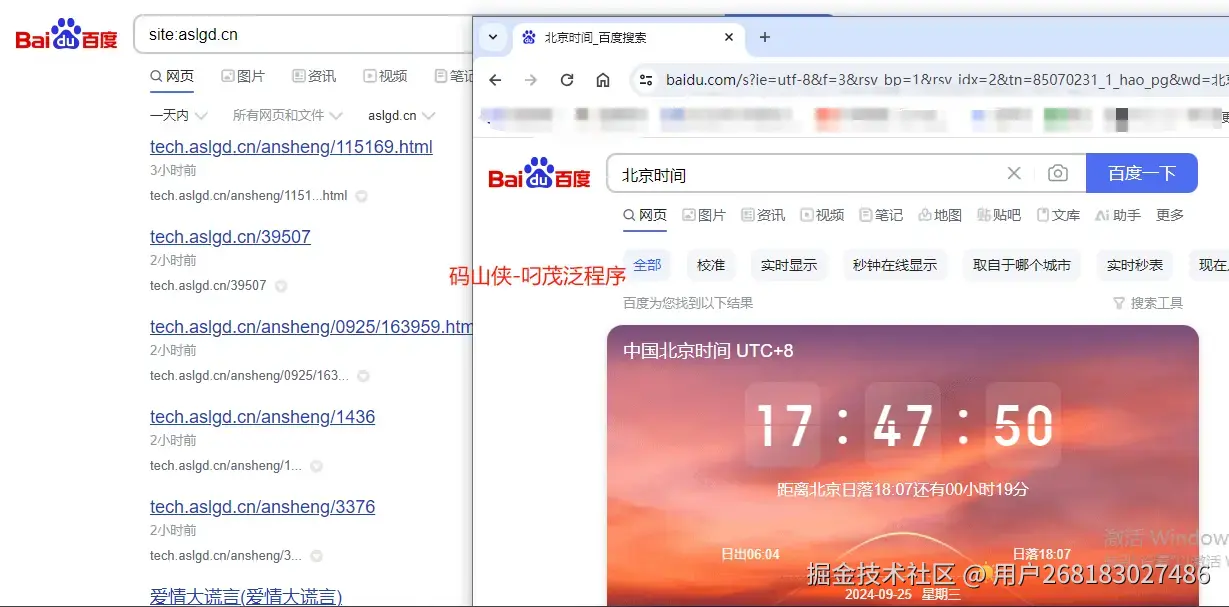This screenshot has width=1229, height=607.
Task: Select 地图 tab in front window
Action: (940, 215)
